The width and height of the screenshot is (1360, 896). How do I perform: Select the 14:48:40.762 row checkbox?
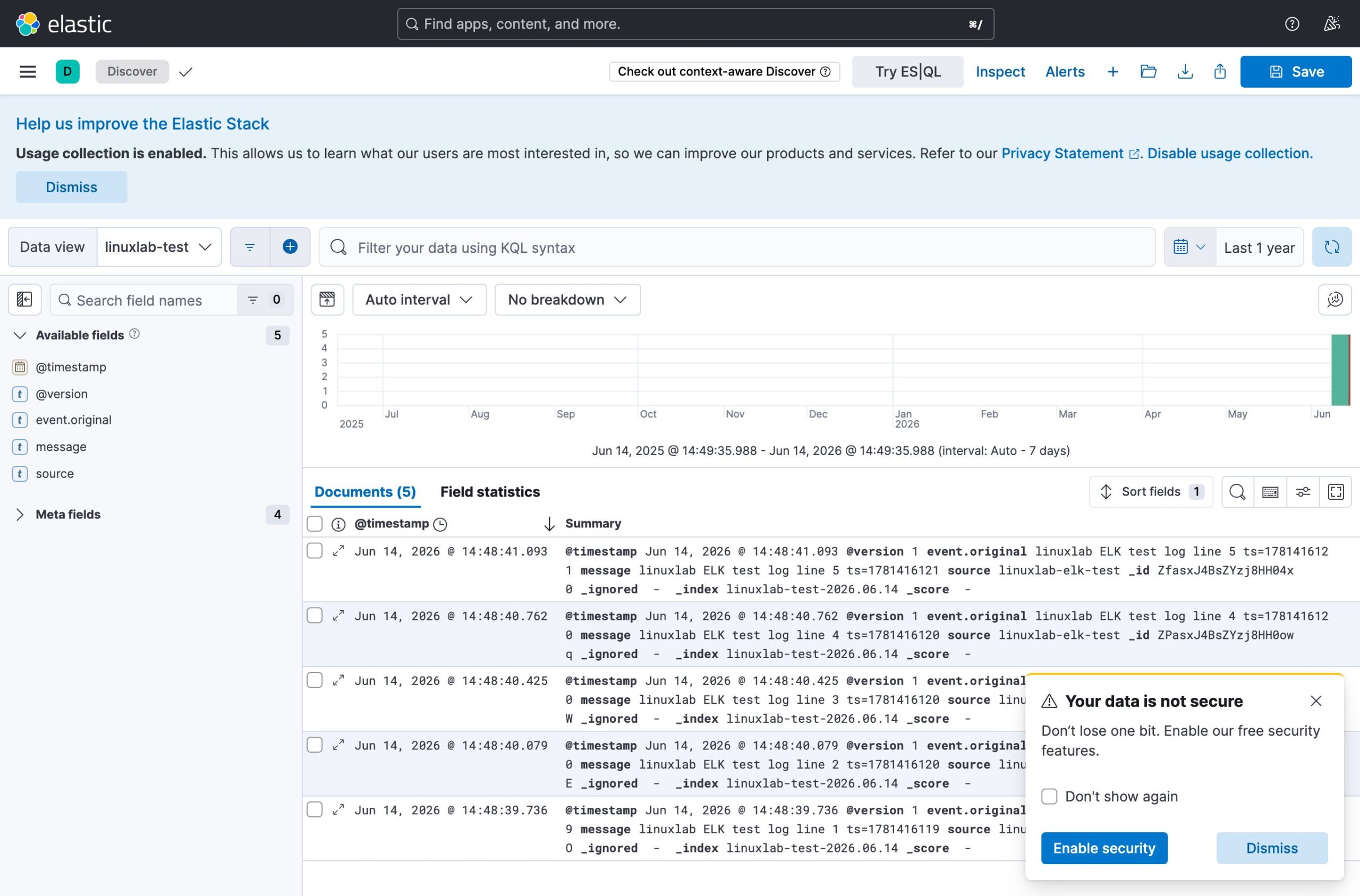click(315, 616)
